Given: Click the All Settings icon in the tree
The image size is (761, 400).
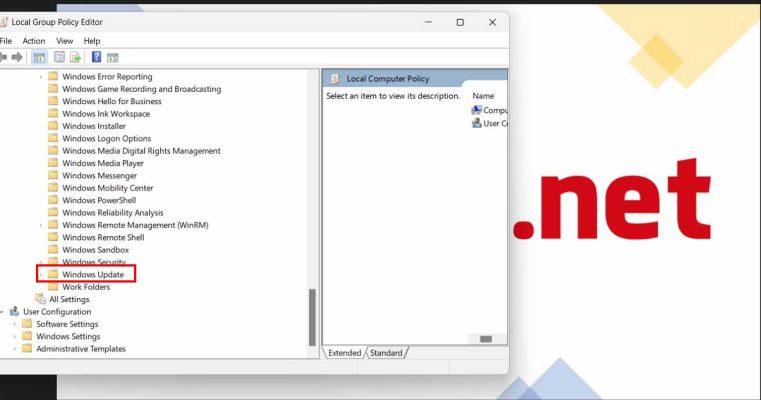Looking at the screenshot, I should coord(40,299).
